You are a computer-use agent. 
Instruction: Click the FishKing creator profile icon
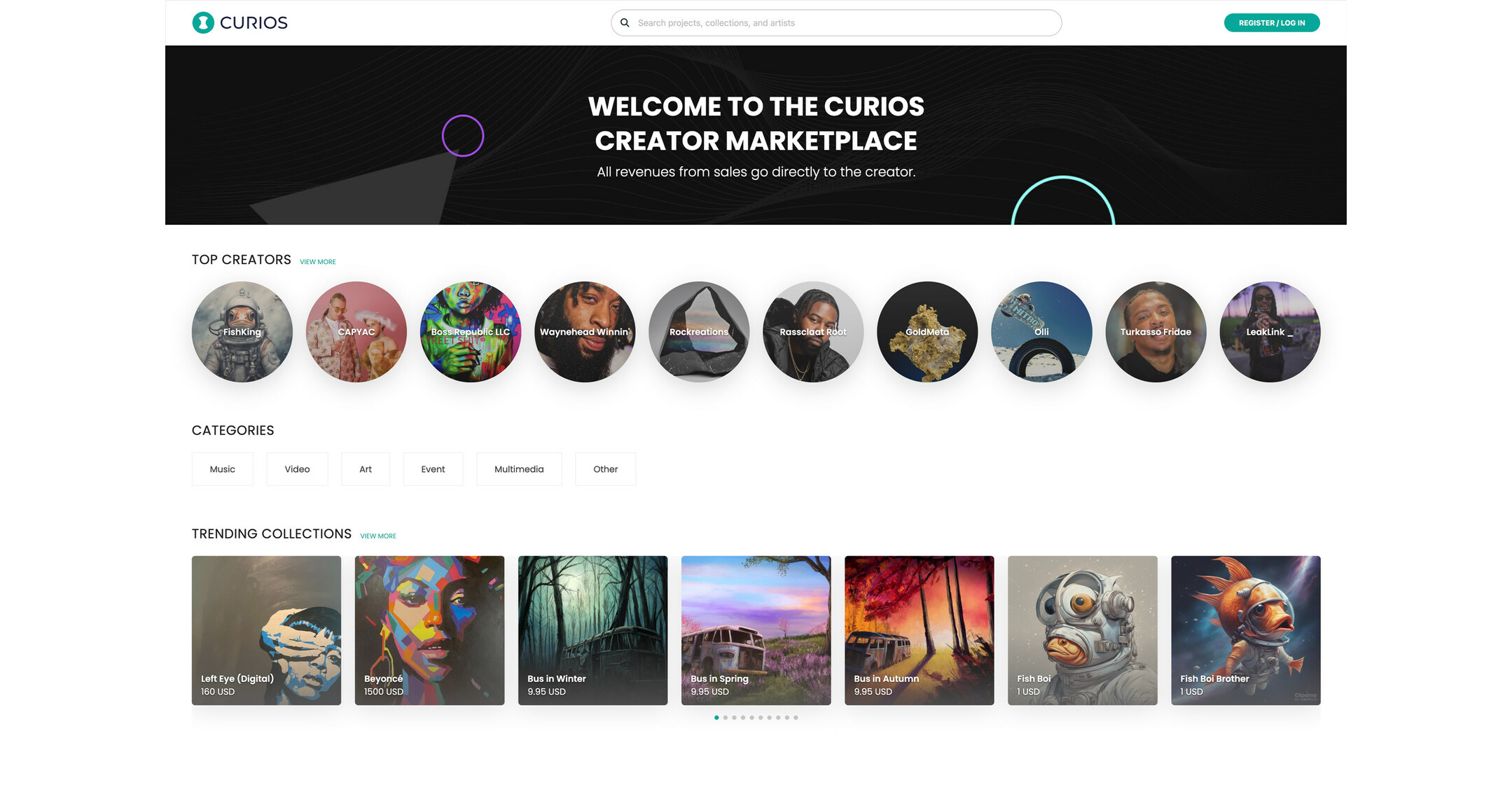242,331
